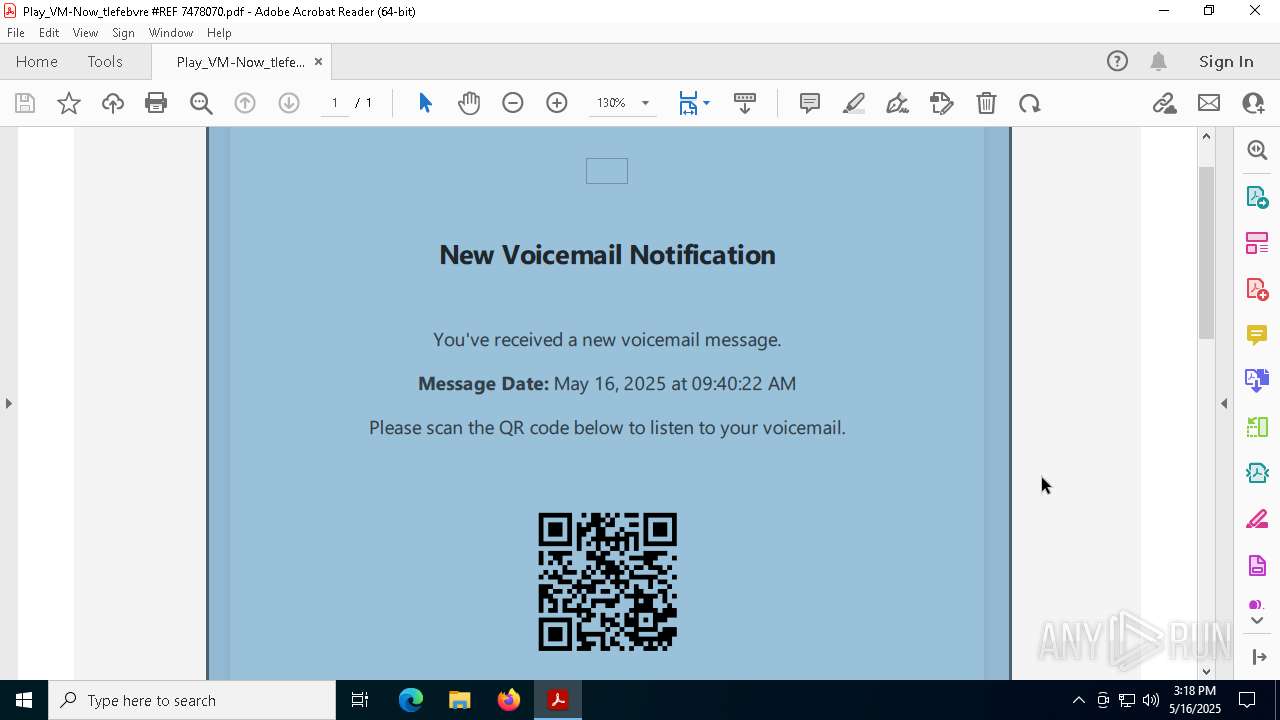Open Combine Files tool in right pane
1280x720 pixels.
coord(1257,380)
